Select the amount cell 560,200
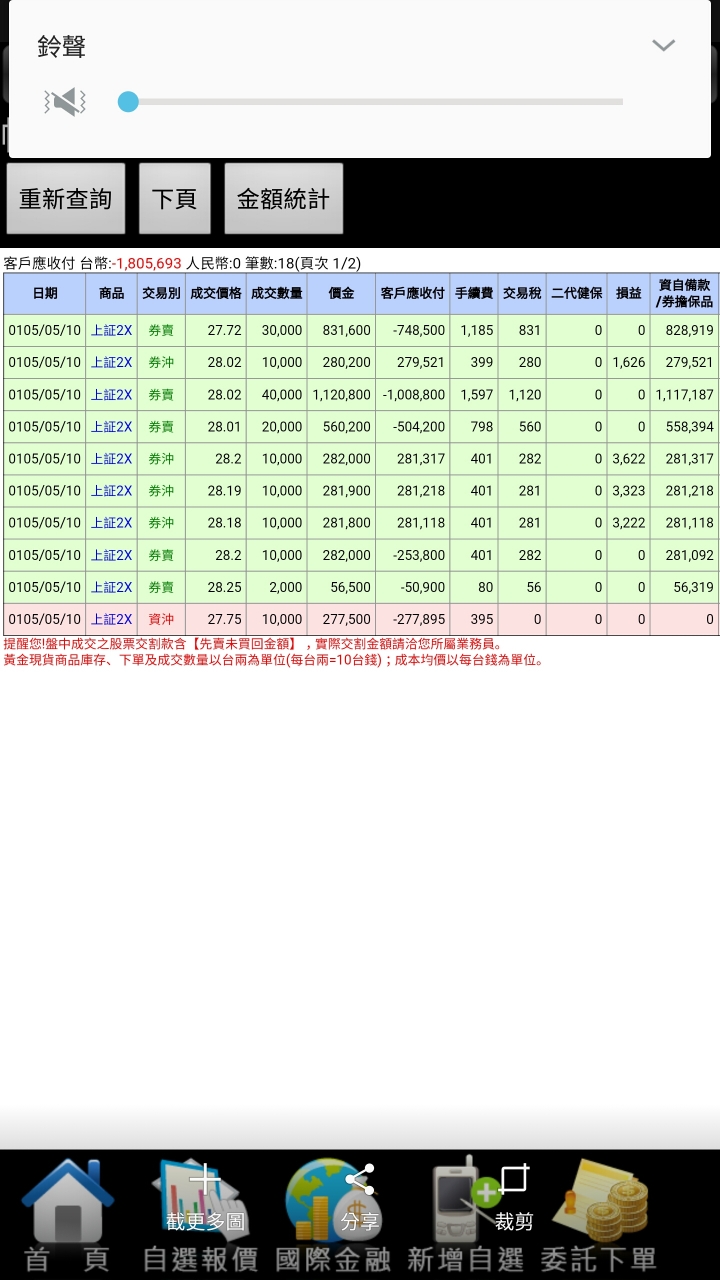This screenshot has height=1280, width=720. pos(341,427)
